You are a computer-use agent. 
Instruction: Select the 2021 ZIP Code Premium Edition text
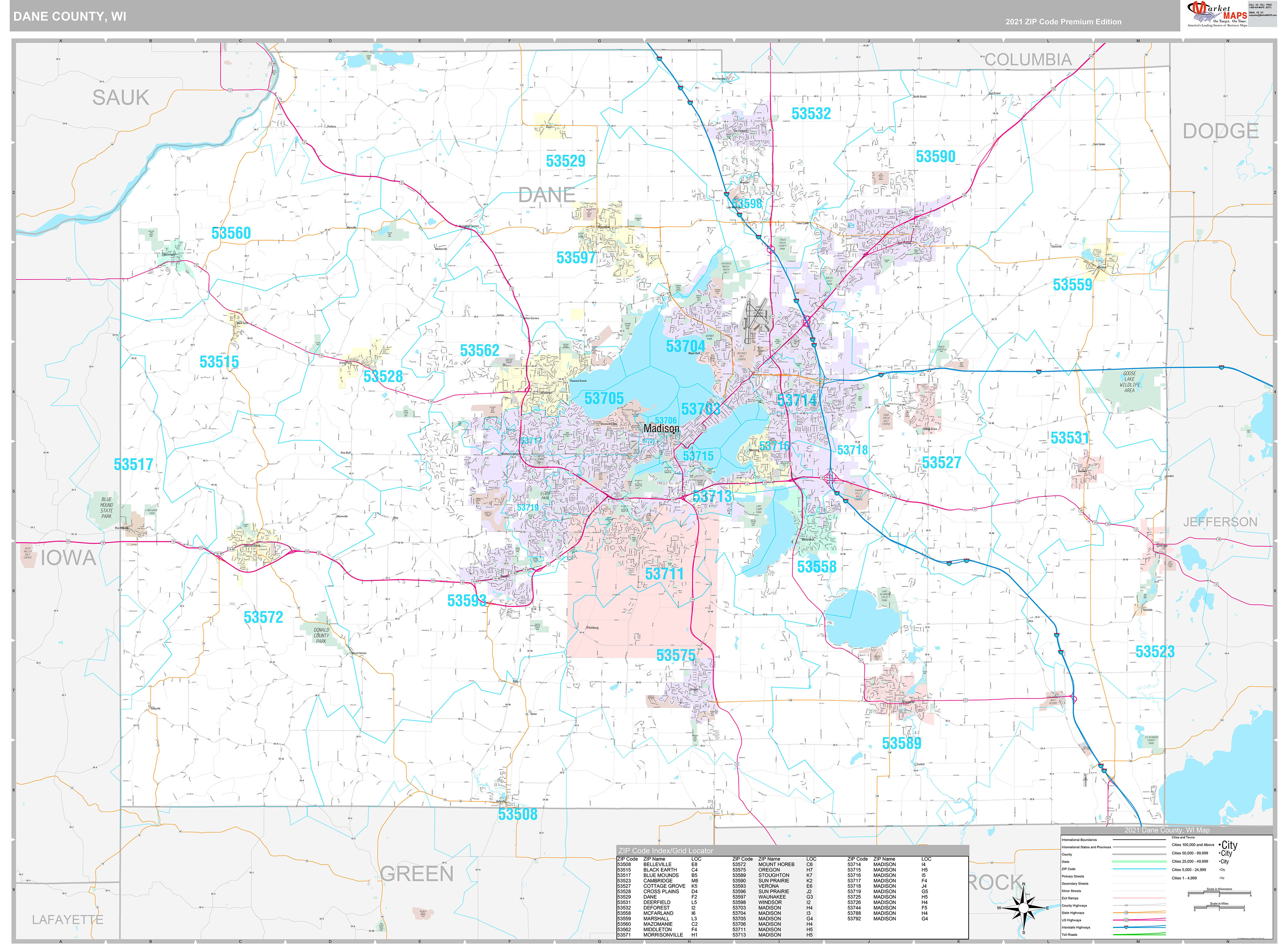tap(1063, 22)
